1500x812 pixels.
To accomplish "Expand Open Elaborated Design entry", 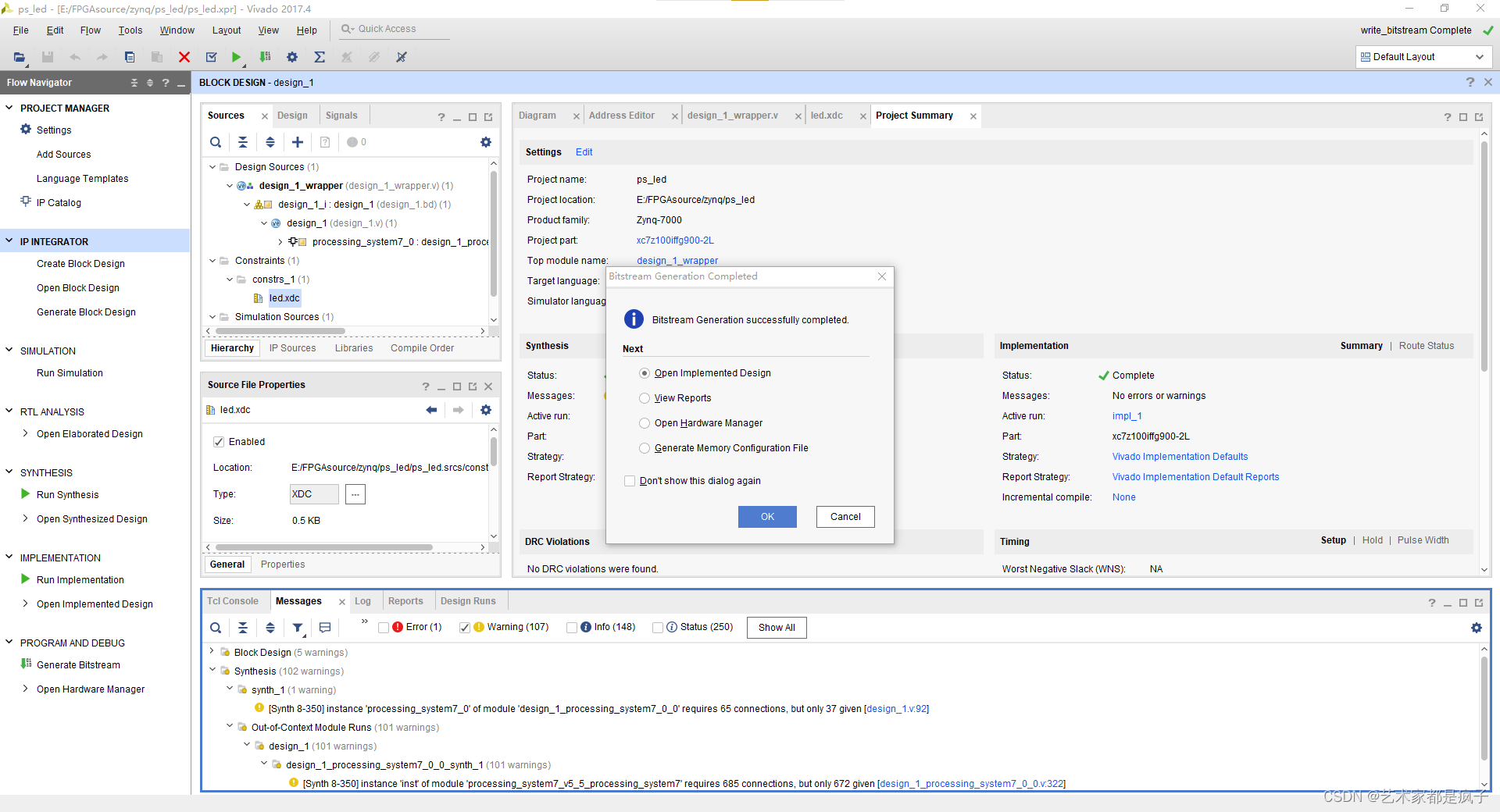I will (26, 433).
